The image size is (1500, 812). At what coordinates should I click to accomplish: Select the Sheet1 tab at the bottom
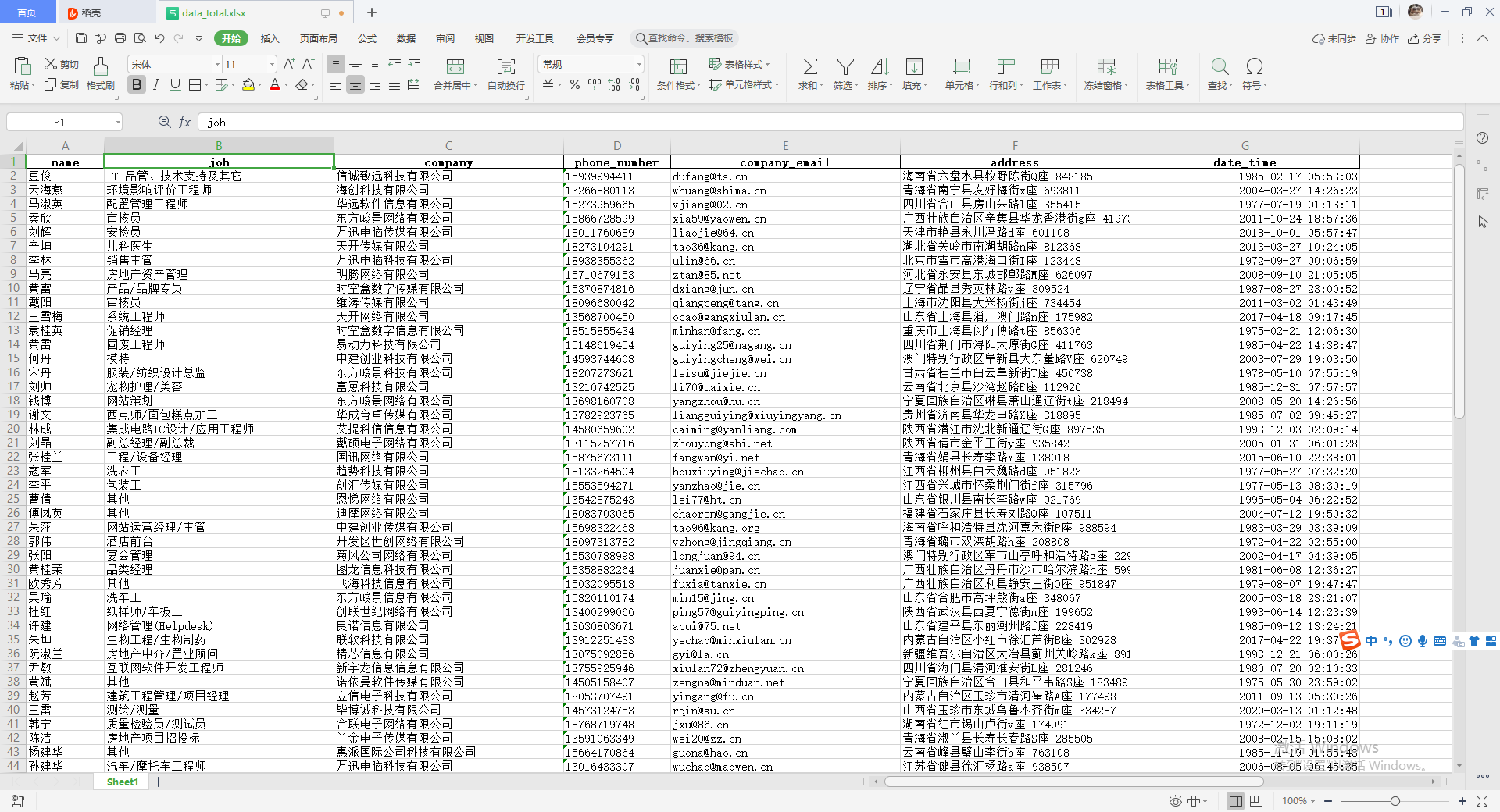click(x=120, y=782)
